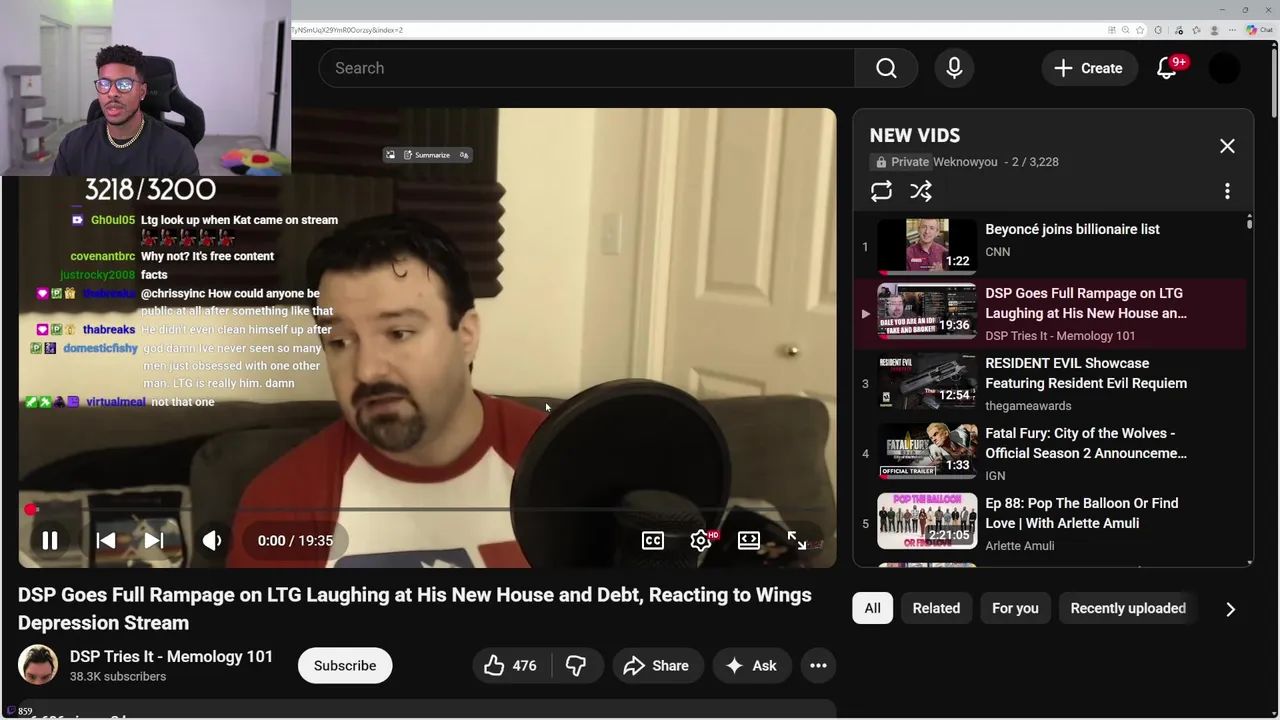Mute the video volume
The image size is (1280, 720).
click(212, 540)
